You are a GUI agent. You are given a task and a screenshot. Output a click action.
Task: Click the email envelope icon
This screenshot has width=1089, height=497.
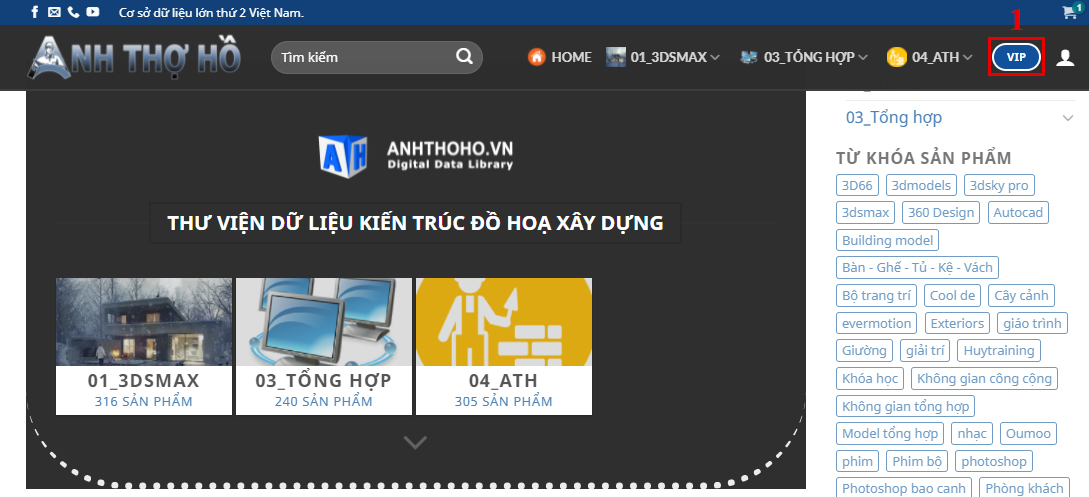point(54,12)
